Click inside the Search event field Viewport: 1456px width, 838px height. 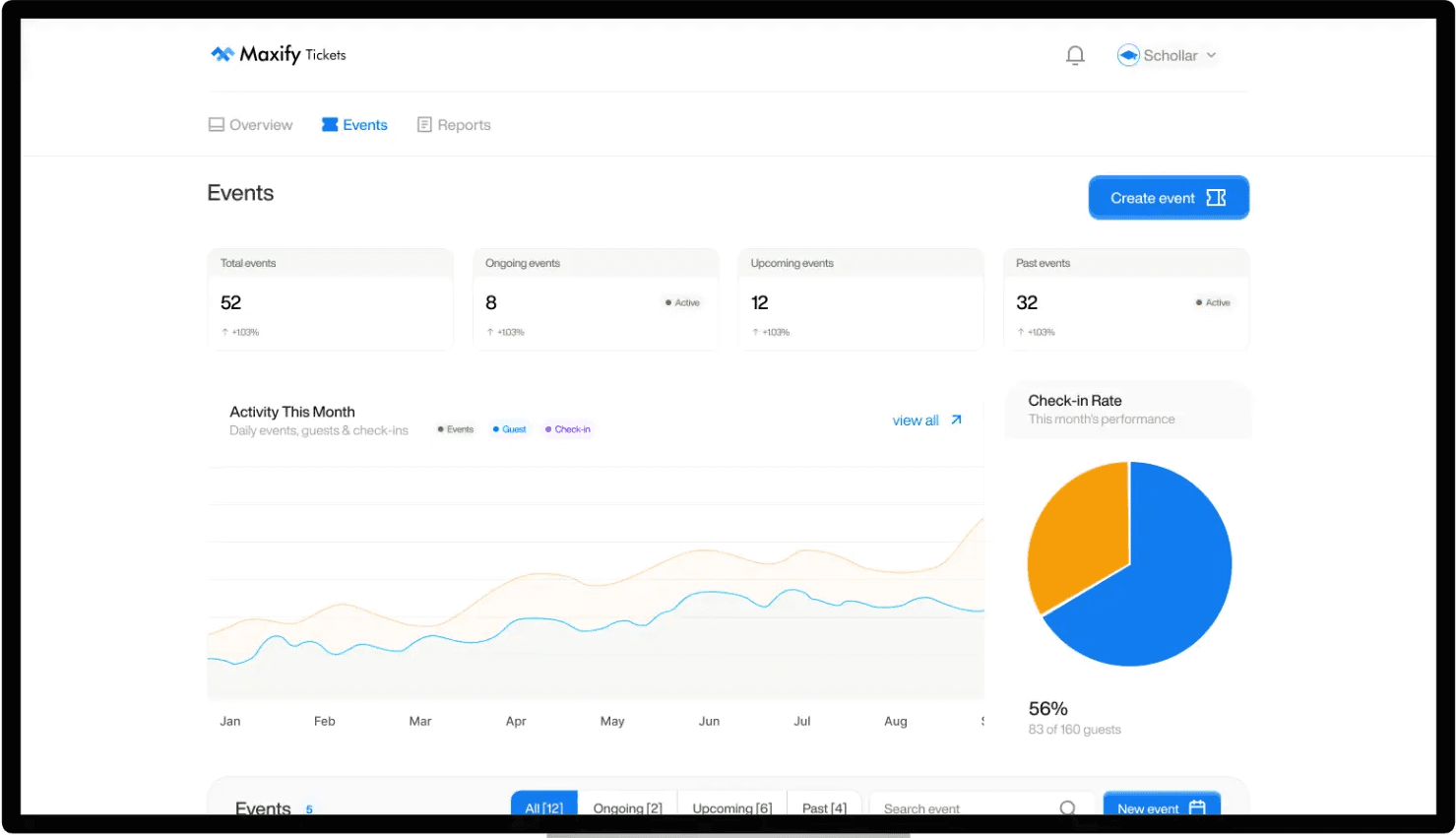[x=945, y=807]
